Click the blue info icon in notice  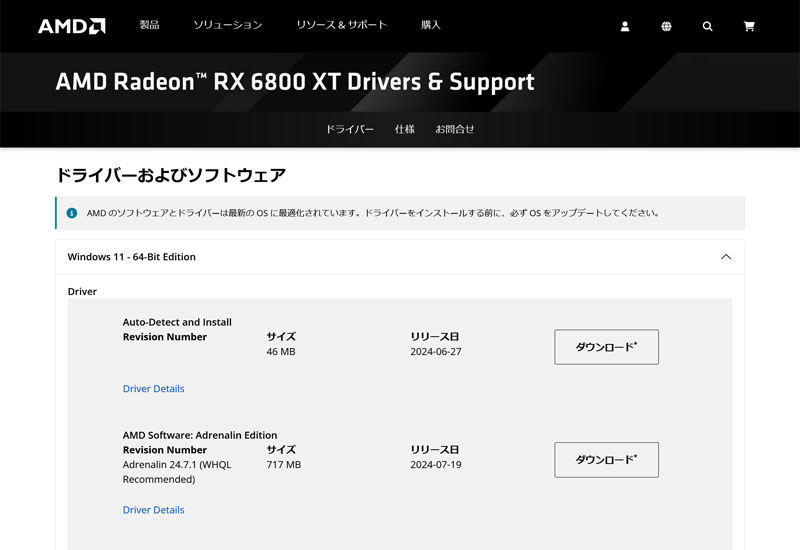click(72, 213)
